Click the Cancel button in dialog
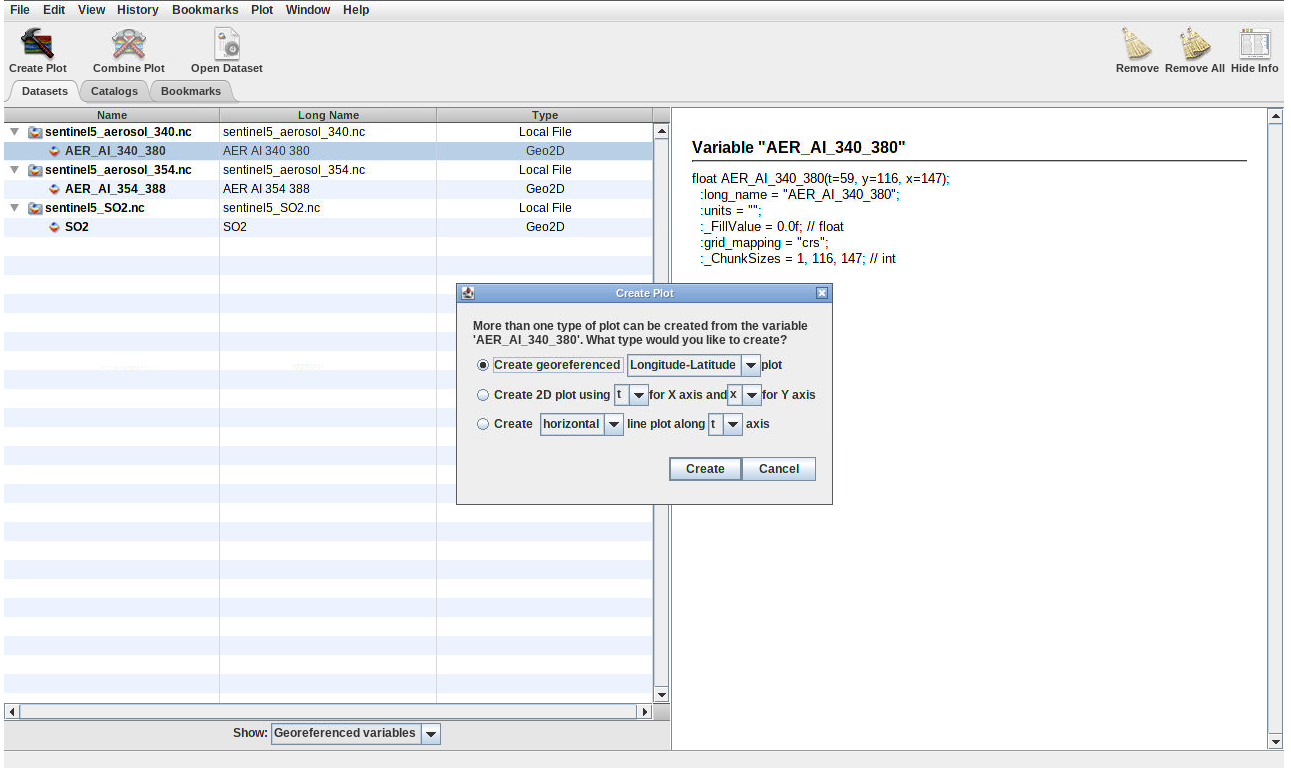This screenshot has width=1291, height=776. [779, 469]
